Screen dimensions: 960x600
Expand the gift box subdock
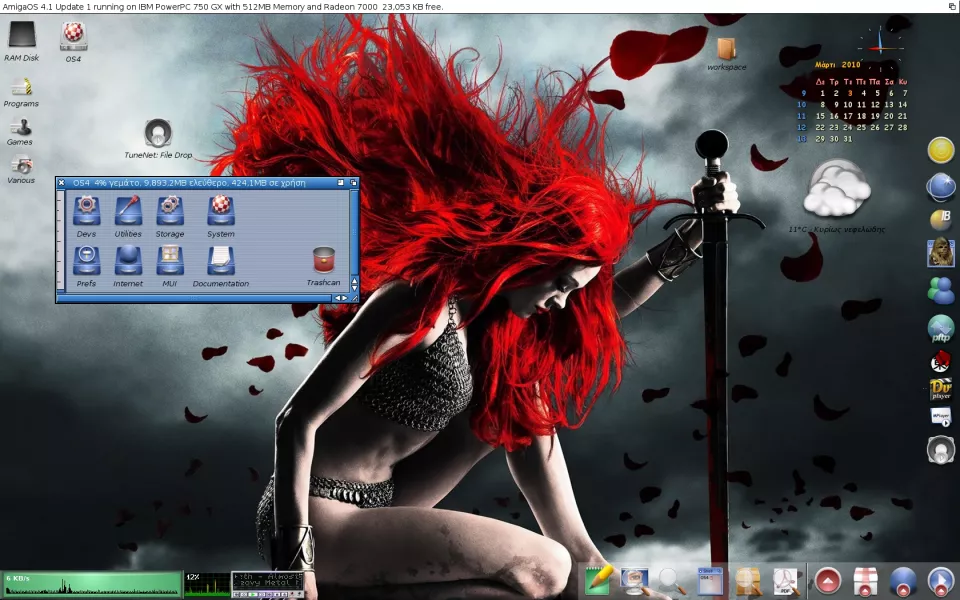865,580
